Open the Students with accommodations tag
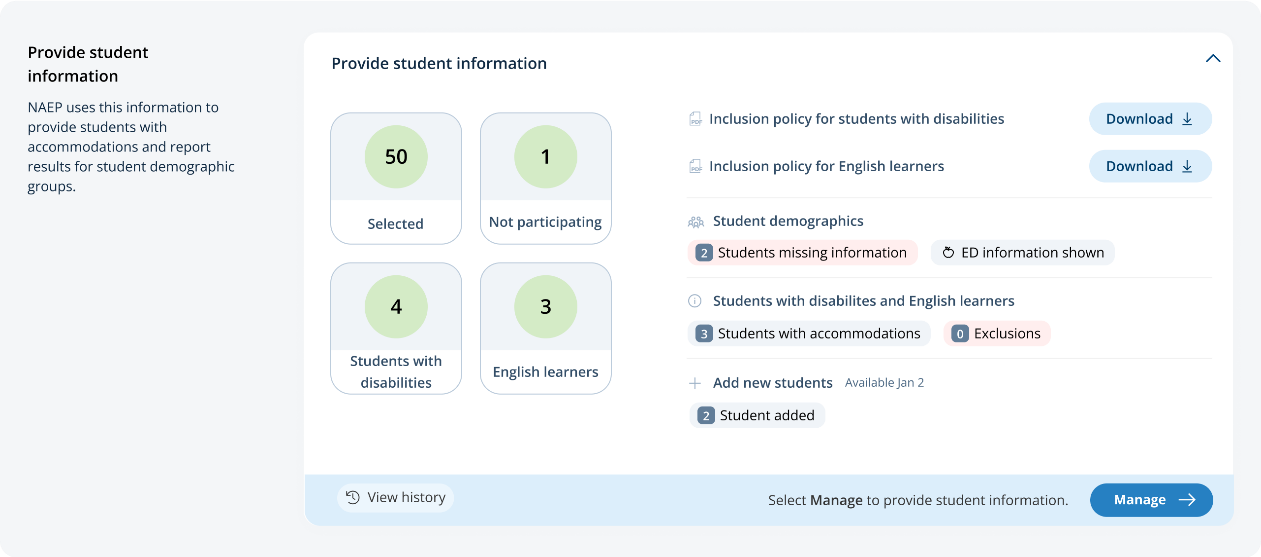Image resolution: width=1261 pixels, height=557 pixels. [x=808, y=334]
